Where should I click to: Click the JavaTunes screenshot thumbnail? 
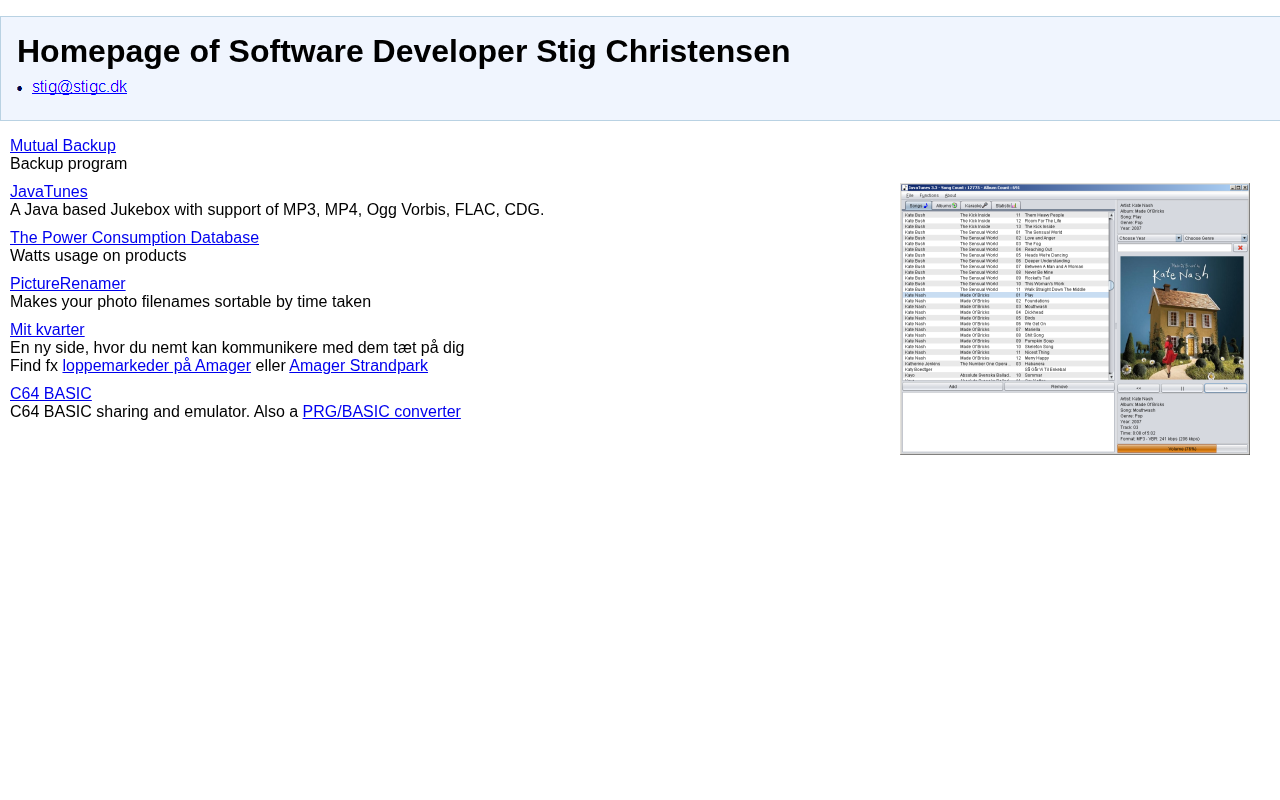coord(1075,319)
